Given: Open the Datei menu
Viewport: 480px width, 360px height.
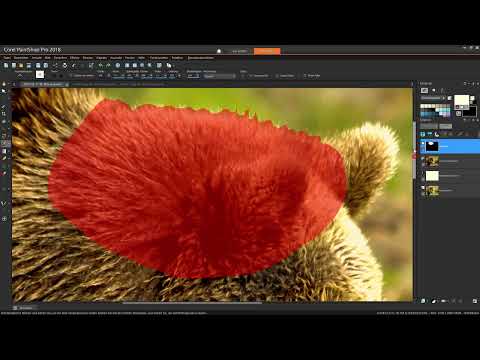Looking at the screenshot, I should [7, 58].
